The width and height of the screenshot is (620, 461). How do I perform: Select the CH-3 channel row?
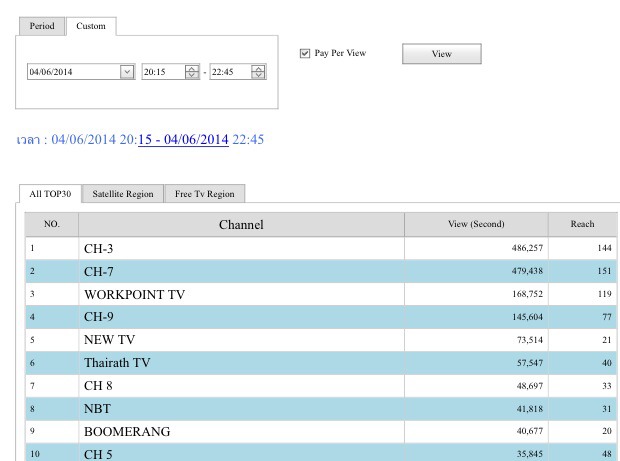click(x=321, y=248)
